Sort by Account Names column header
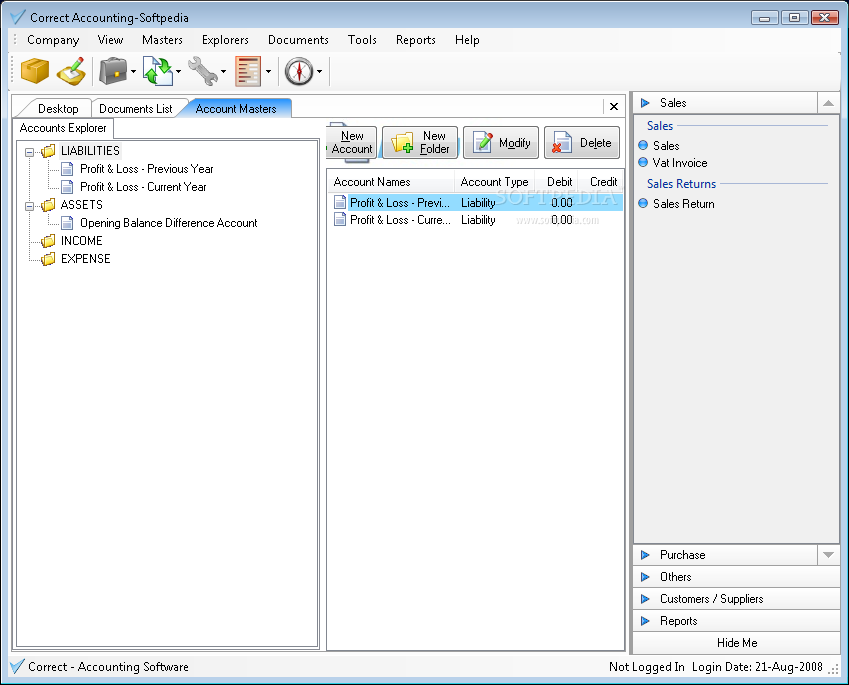 [391, 182]
